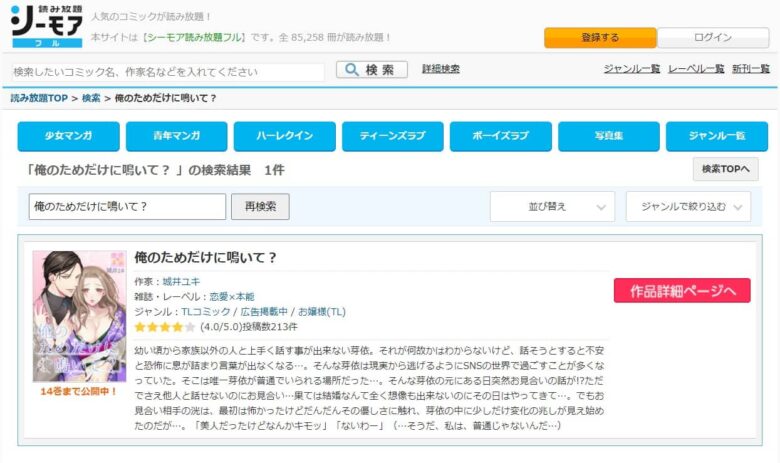Open the シーモア読み放題 logo

pos(47,26)
